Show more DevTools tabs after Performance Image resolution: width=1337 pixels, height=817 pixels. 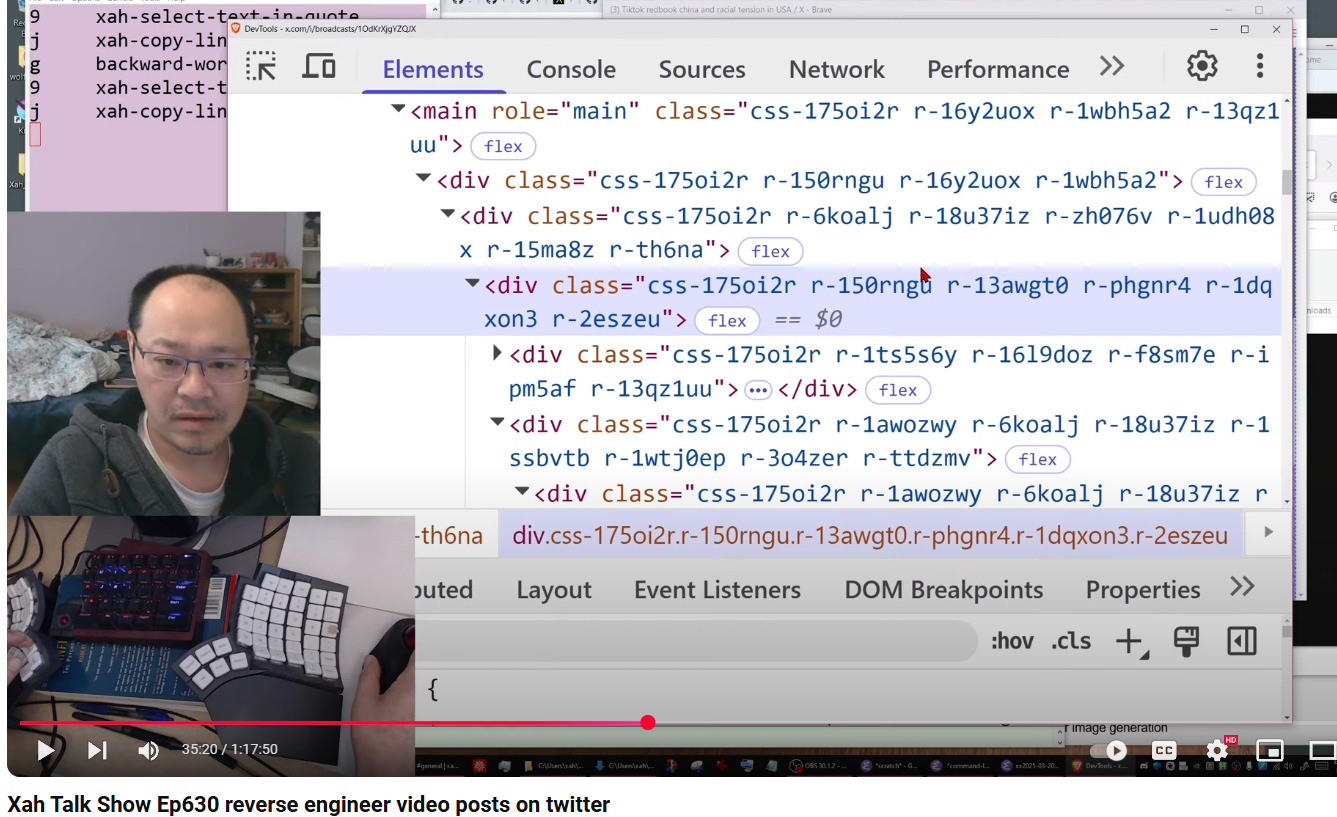coord(1112,67)
